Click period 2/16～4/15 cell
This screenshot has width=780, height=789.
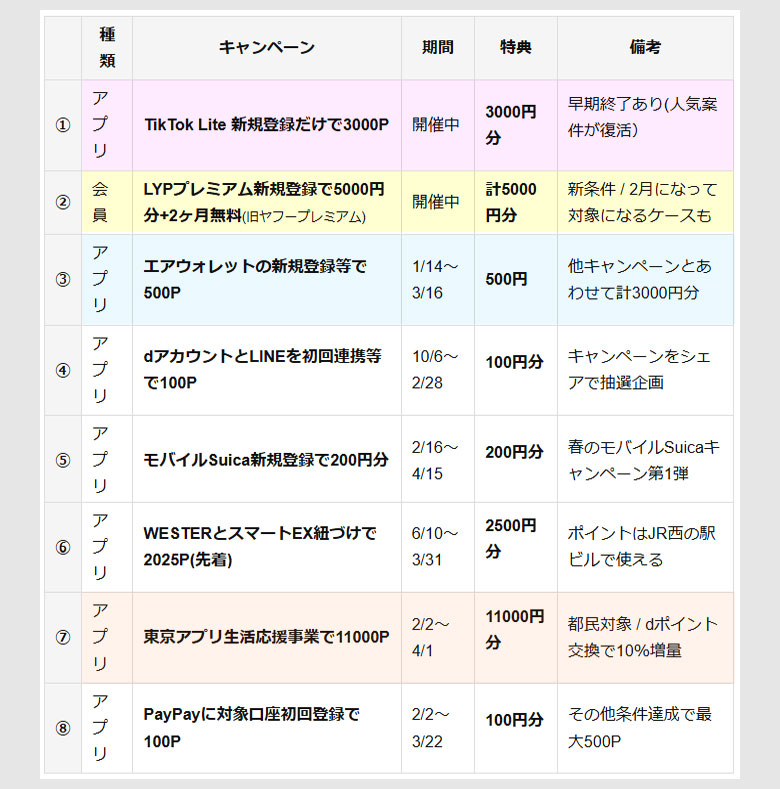click(438, 460)
